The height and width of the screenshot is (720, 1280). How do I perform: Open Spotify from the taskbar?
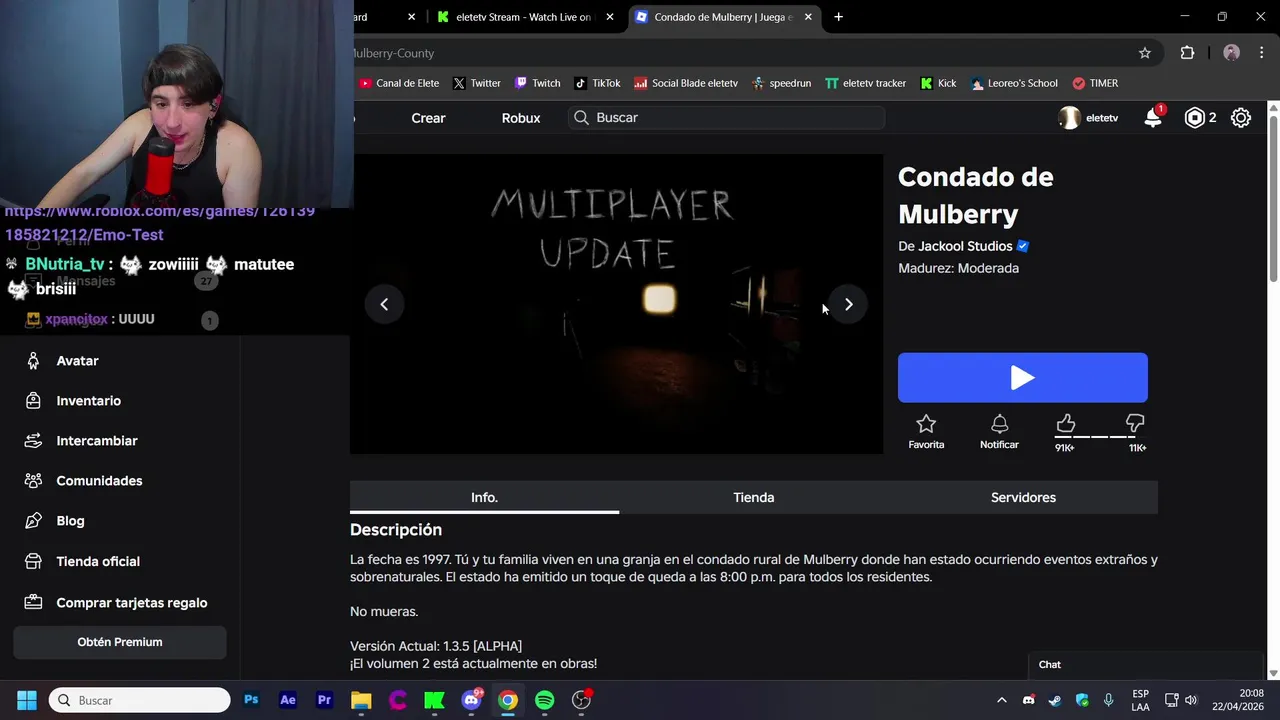tap(544, 700)
